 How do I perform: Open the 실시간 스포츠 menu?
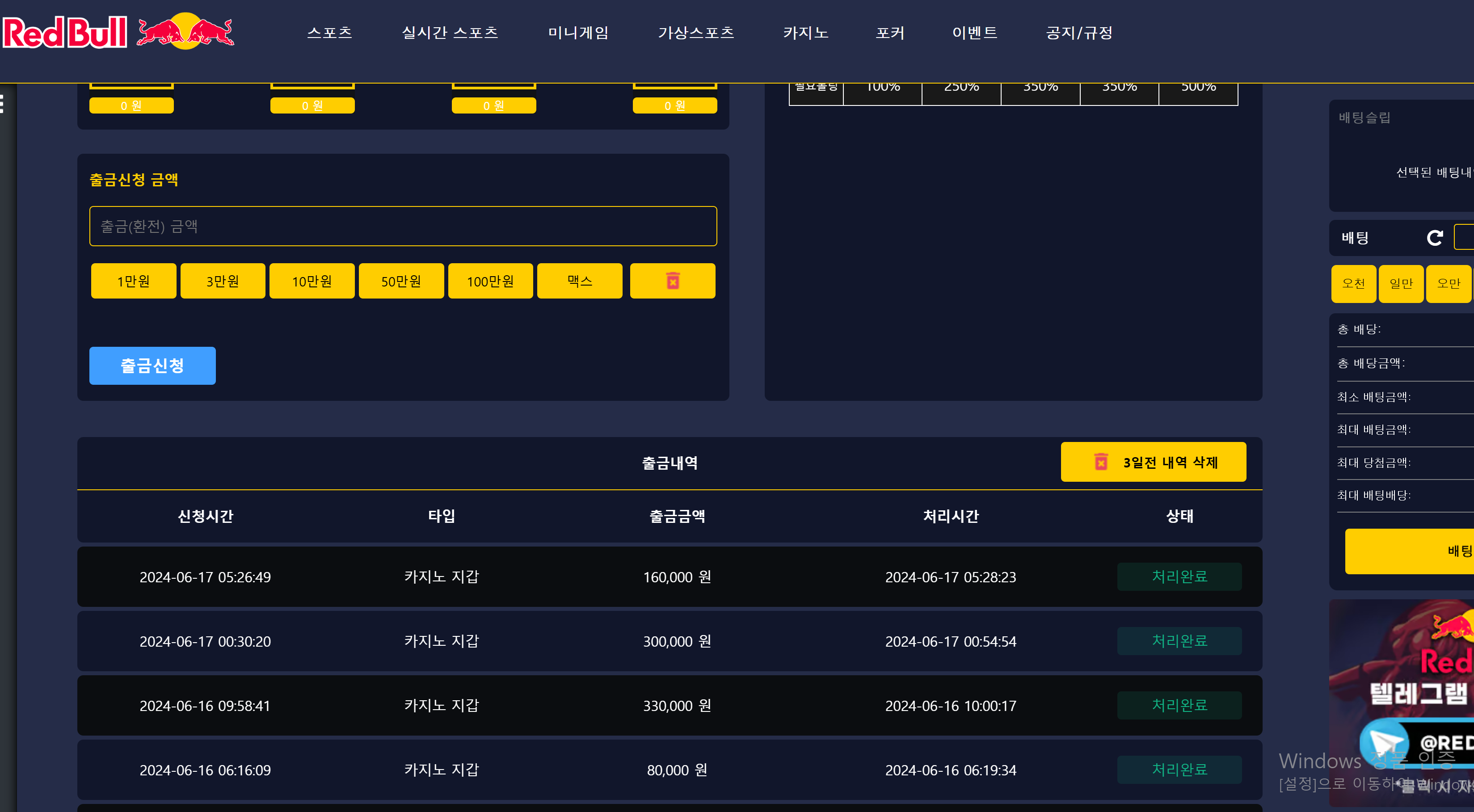point(450,33)
